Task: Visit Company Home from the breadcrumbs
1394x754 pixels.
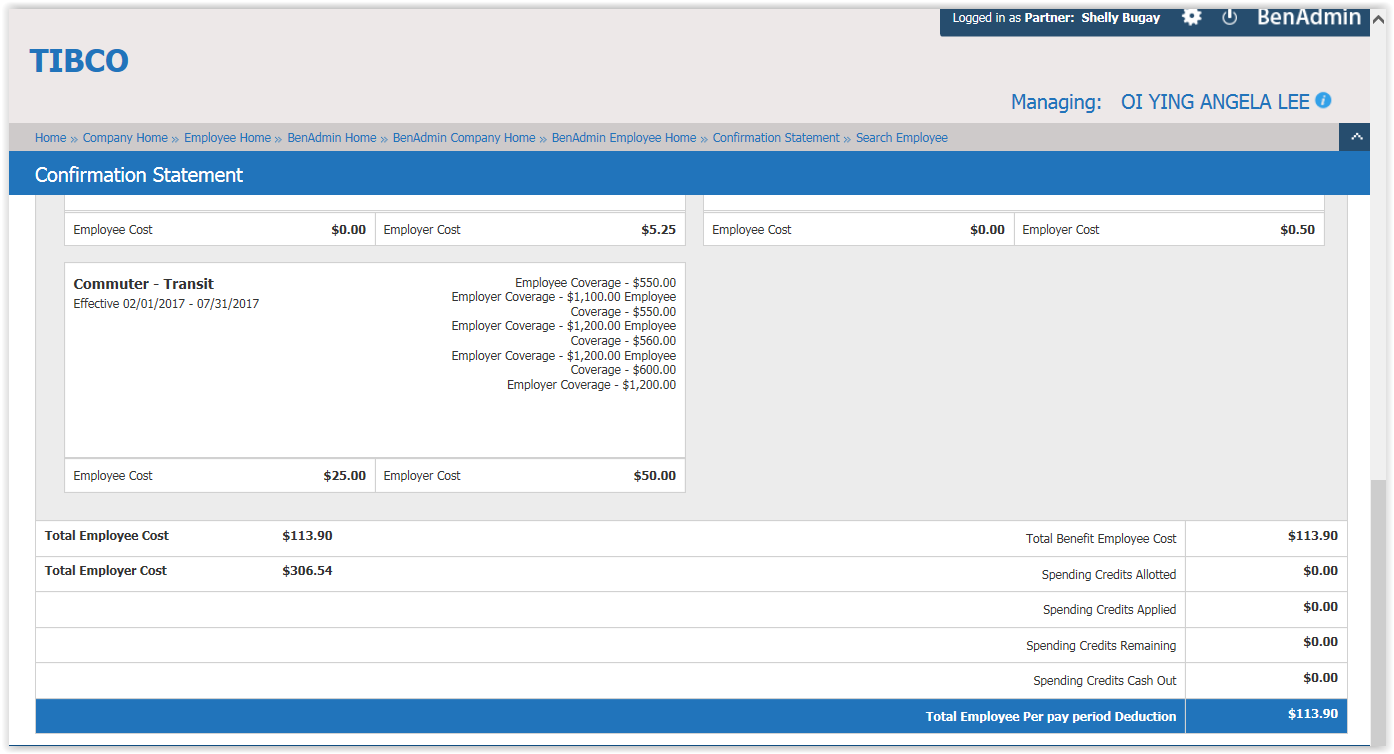Action: (x=125, y=137)
